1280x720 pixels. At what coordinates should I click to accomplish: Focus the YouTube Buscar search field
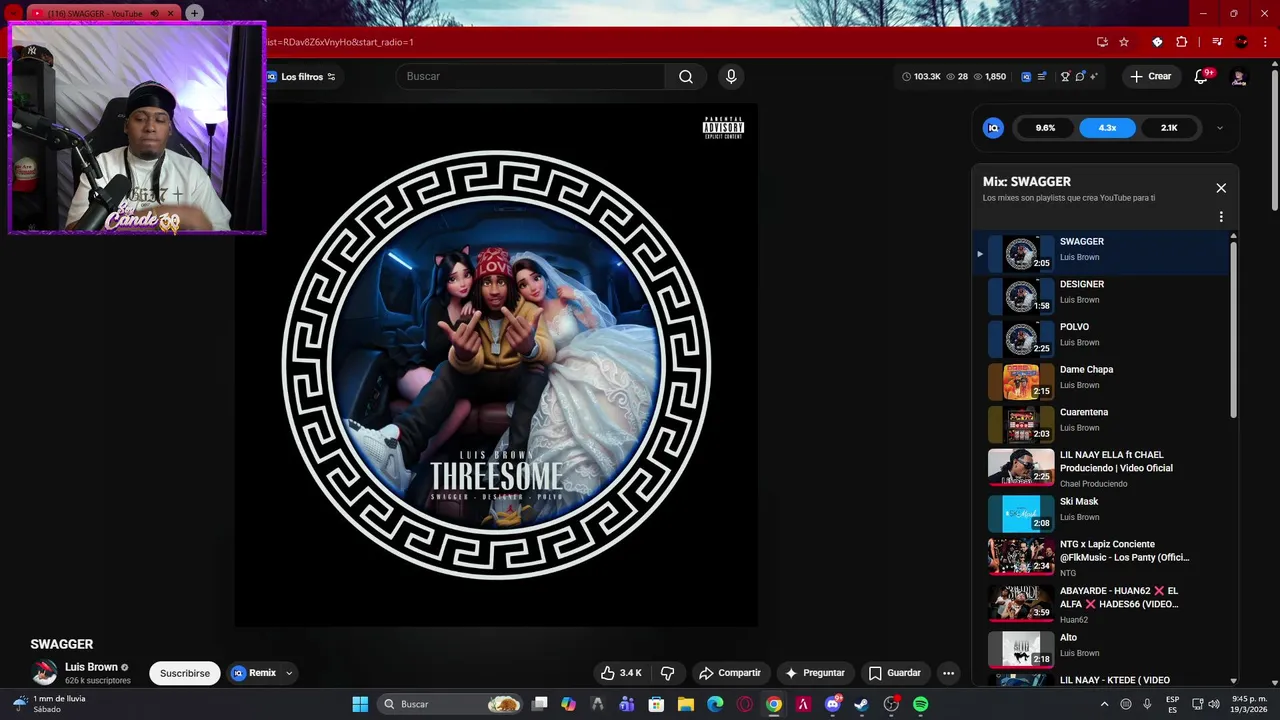click(530, 77)
